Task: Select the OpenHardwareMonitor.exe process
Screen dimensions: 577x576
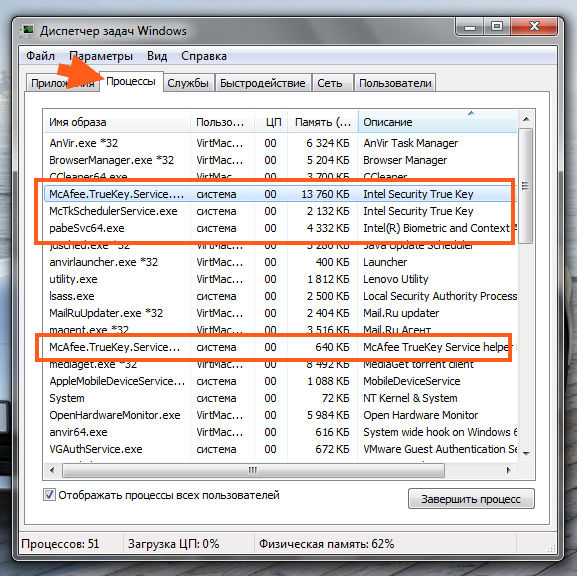Action: (x=280, y=415)
